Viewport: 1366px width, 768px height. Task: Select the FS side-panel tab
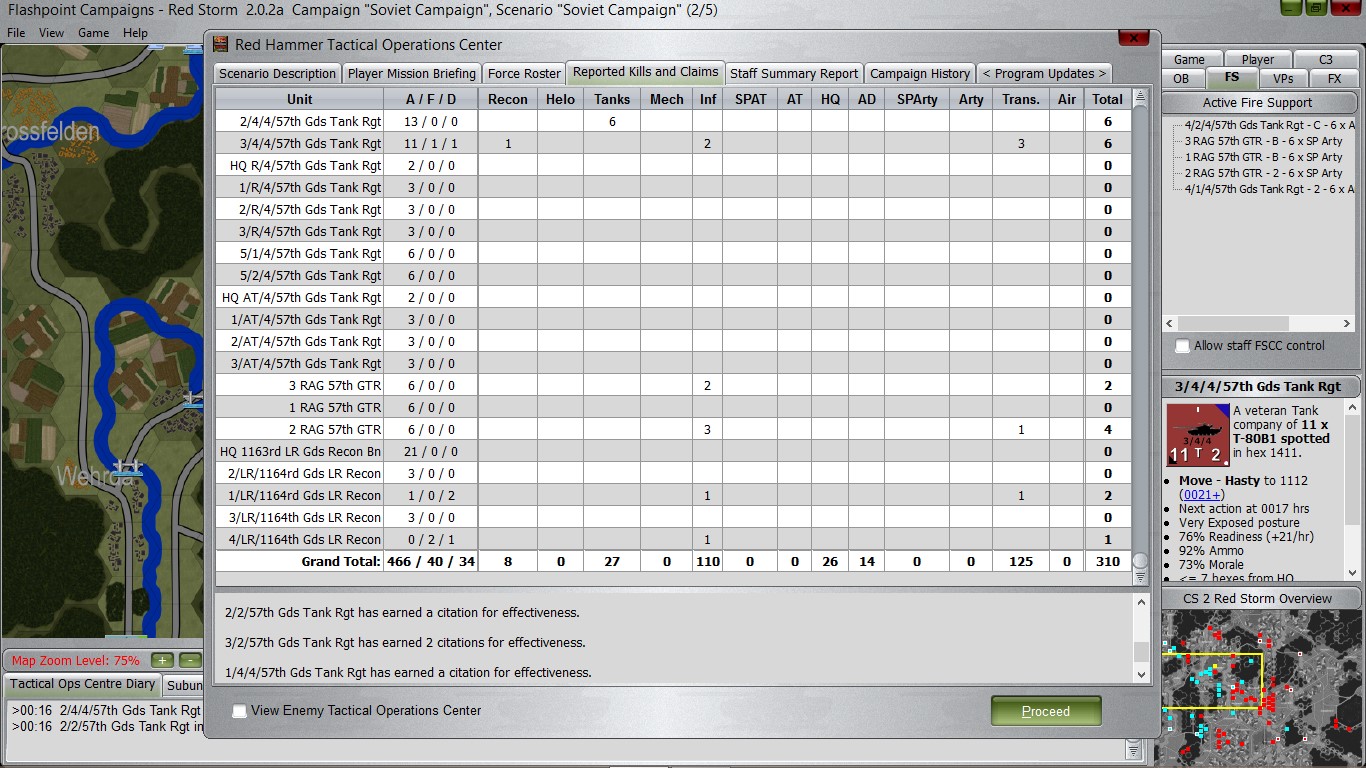pyautogui.click(x=1231, y=77)
